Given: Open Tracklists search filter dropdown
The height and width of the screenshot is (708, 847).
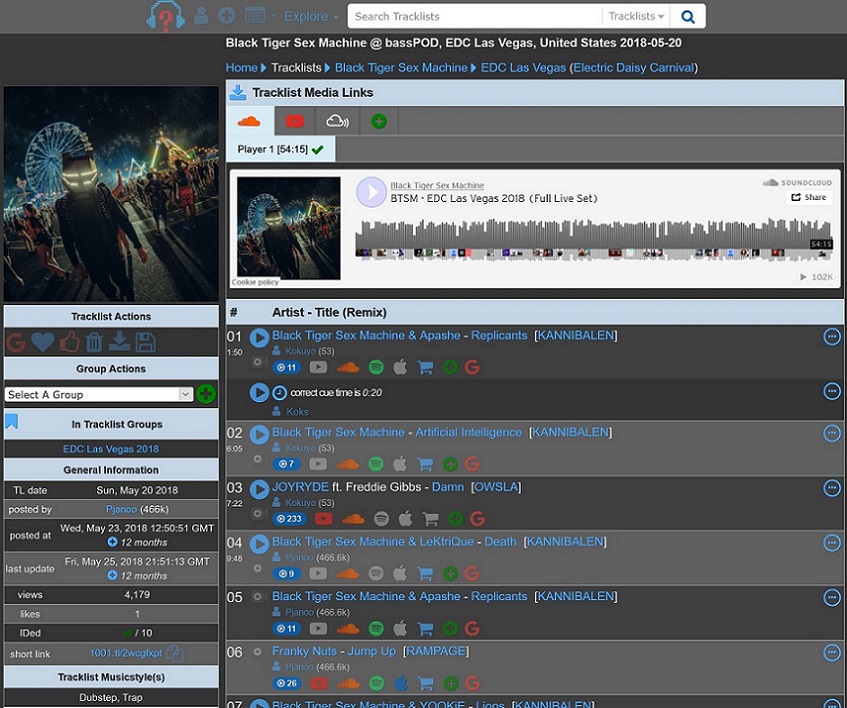Looking at the screenshot, I should coord(636,16).
